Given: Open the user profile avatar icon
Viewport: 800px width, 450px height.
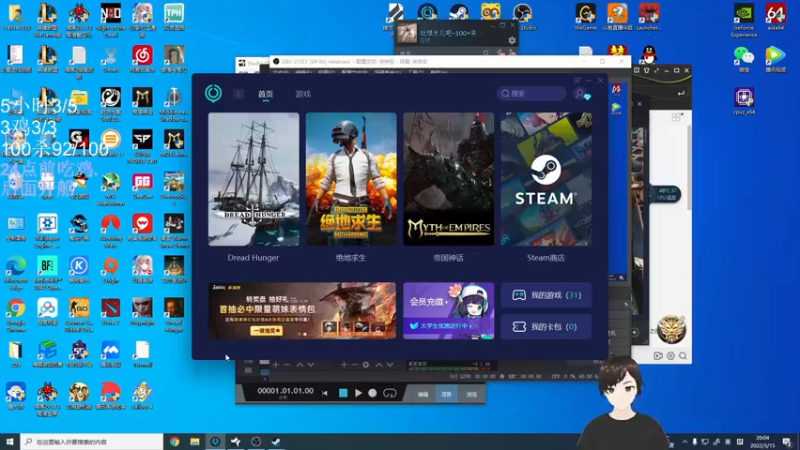Looking at the screenshot, I should click(x=581, y=94).
